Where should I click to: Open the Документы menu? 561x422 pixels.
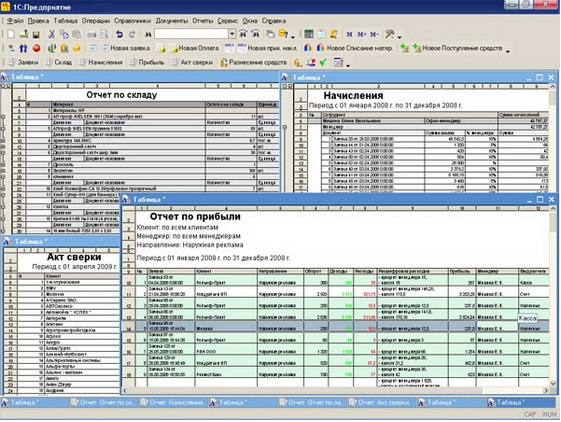(x=172, y=21)
